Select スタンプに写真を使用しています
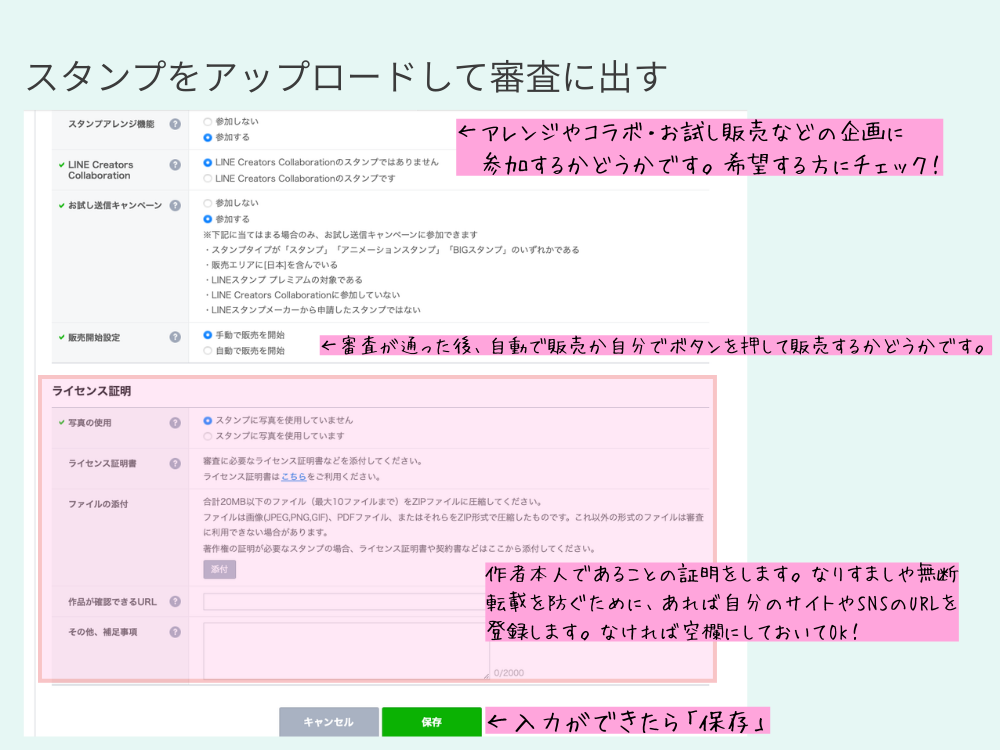 [x=207, y=436]
